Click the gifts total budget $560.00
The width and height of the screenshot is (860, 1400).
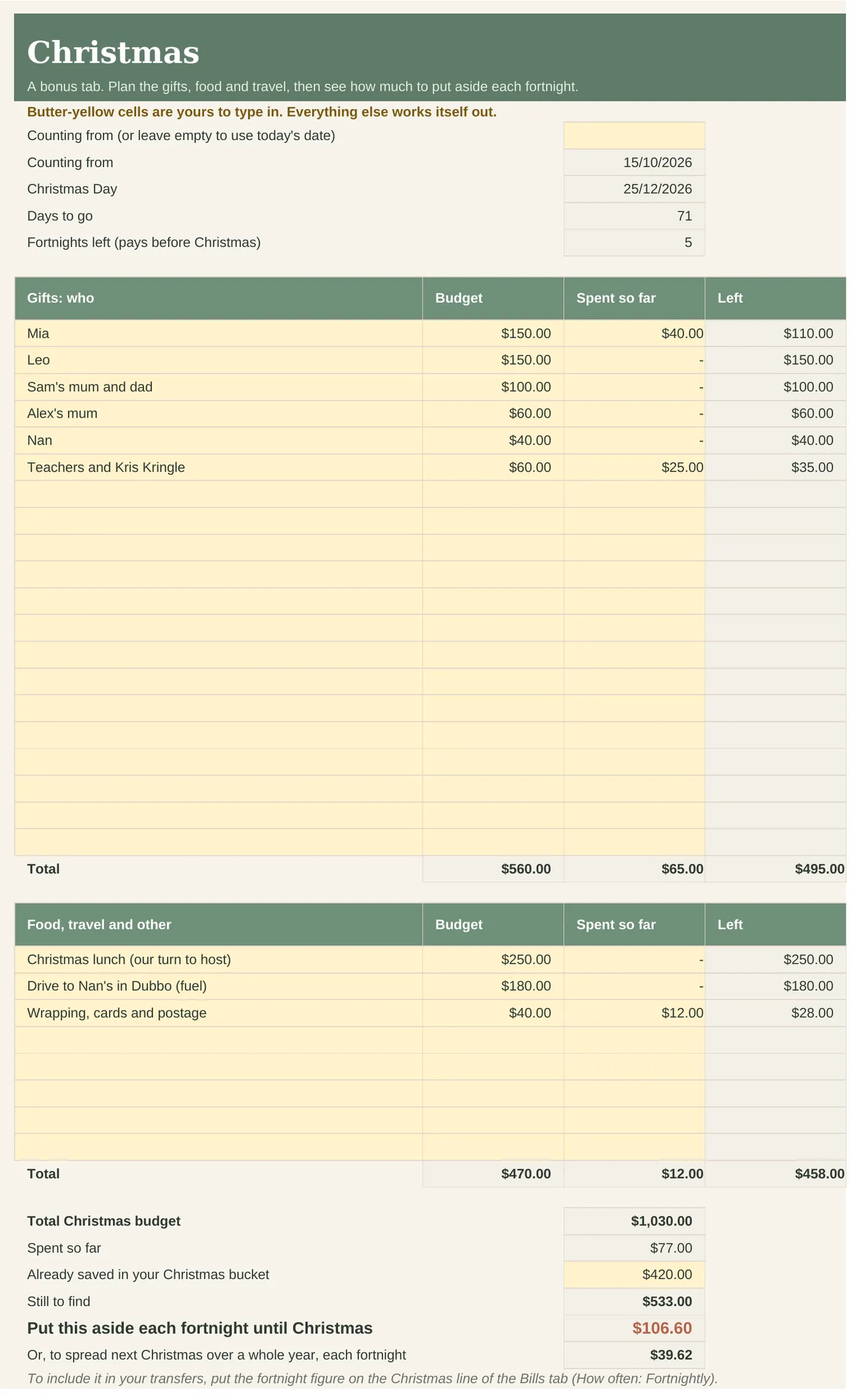[493, 869]
